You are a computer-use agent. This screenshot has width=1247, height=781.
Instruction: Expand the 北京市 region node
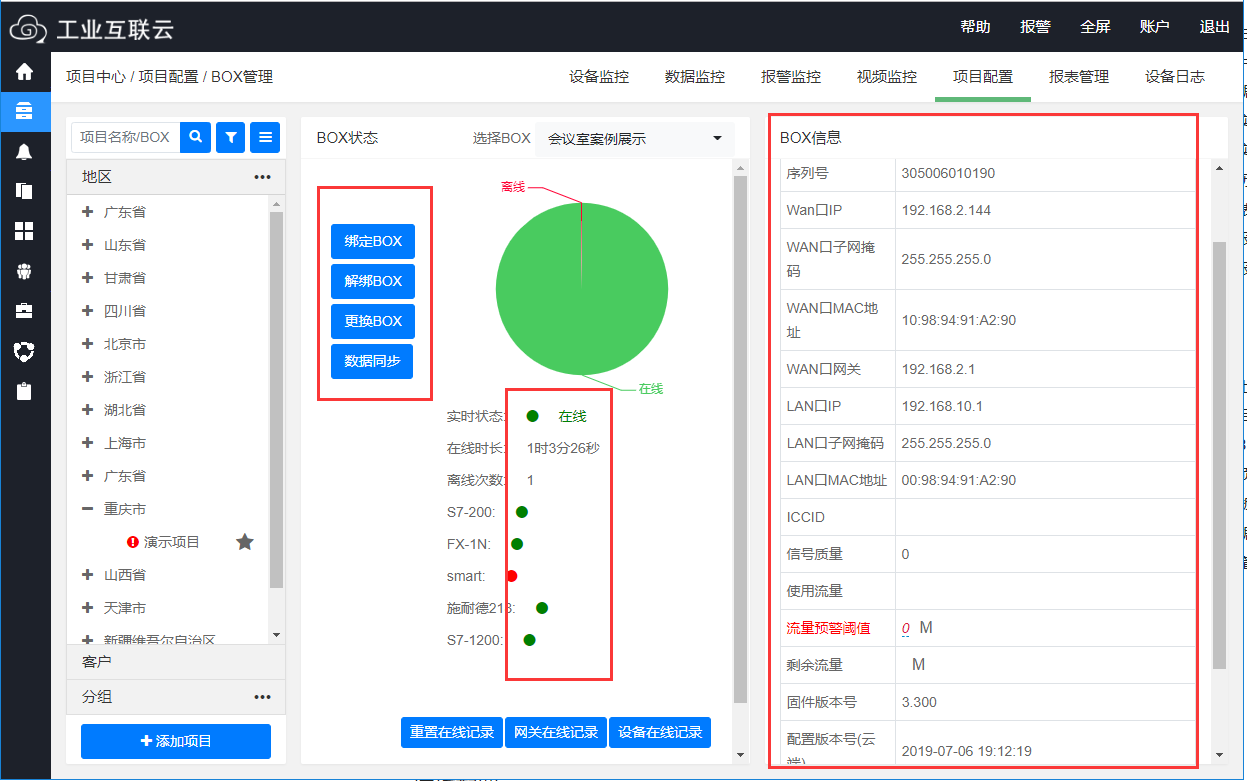[88, 344]
